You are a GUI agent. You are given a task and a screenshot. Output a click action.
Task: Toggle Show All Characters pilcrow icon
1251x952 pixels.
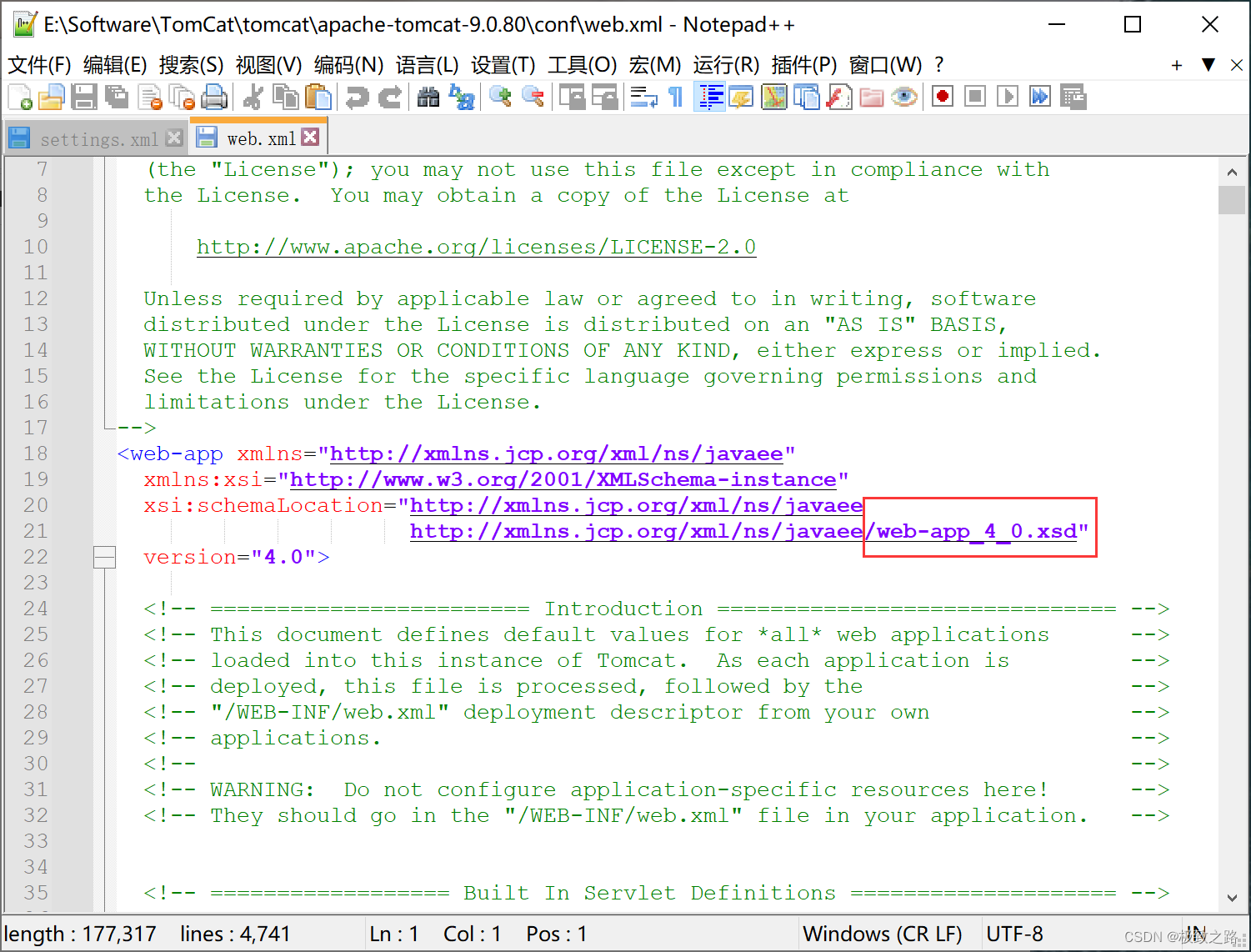pyautogui.click(x=676, y=98)
